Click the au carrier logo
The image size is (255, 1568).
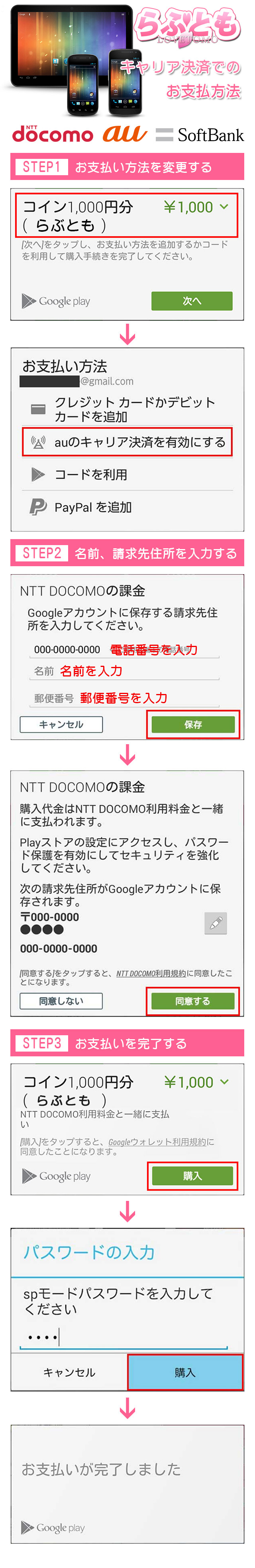point(124,133)
